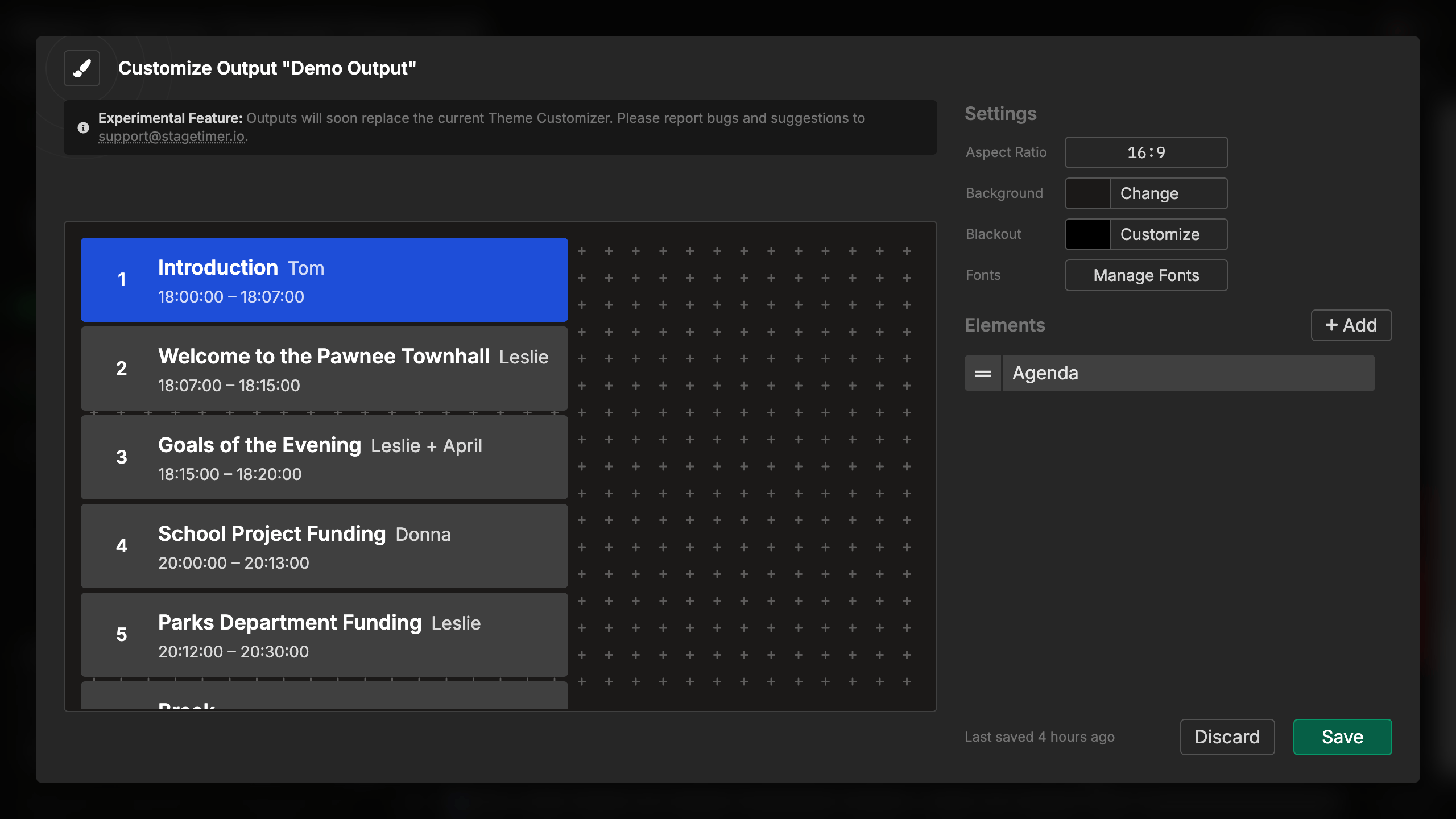The image size is (1456, 819).
Task: Click the support@stagetimer.io email link
Action: [172, 136]
